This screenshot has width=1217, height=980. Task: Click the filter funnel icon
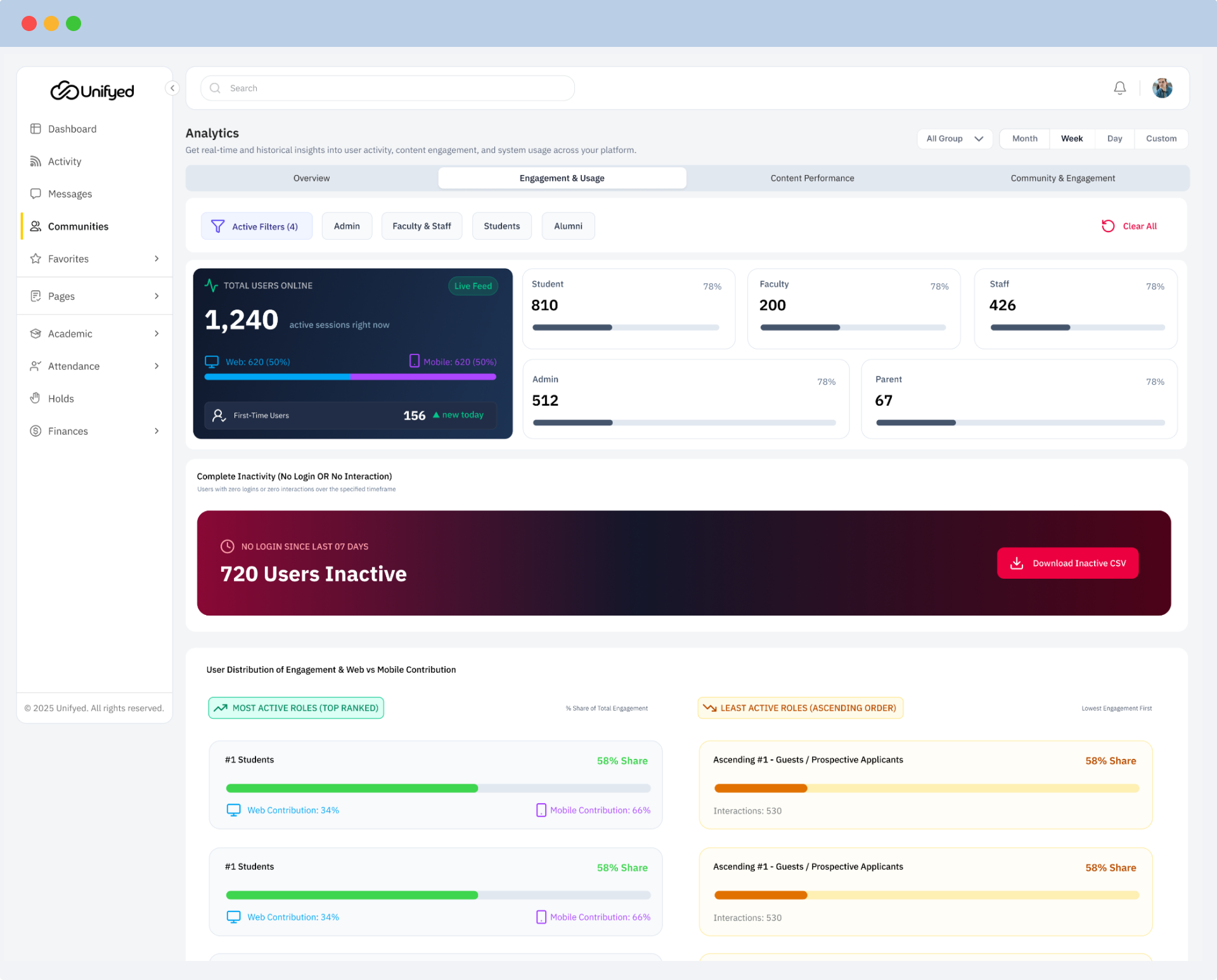[x=217, y=226]
